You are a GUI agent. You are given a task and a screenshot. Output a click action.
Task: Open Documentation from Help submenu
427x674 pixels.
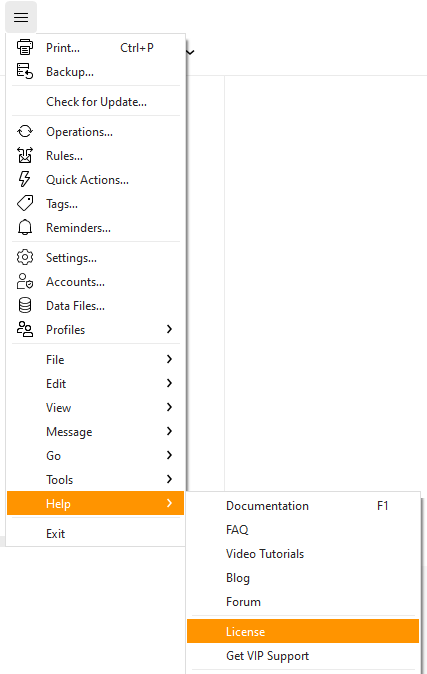click(x=303, y=506)
